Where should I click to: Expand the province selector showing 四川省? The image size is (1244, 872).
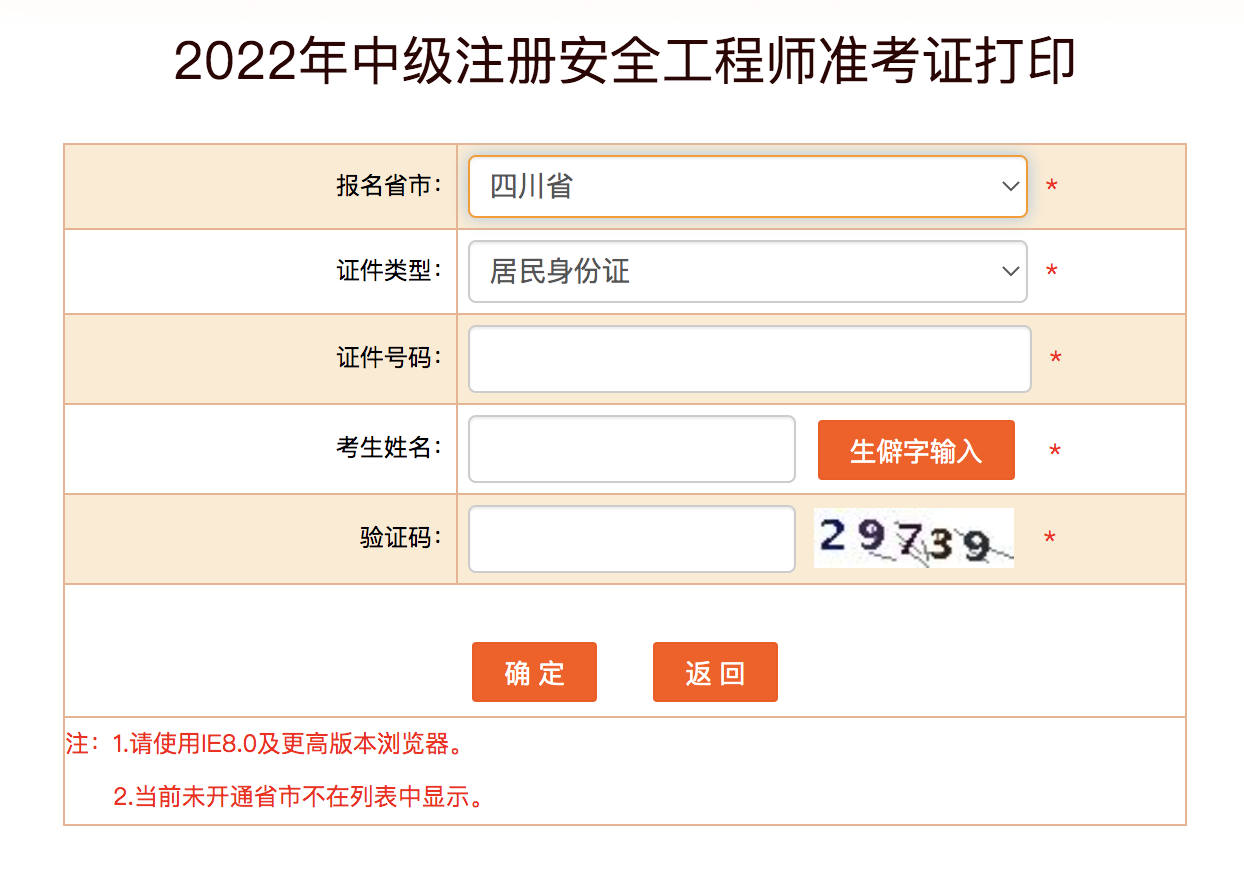coord(746,186)
